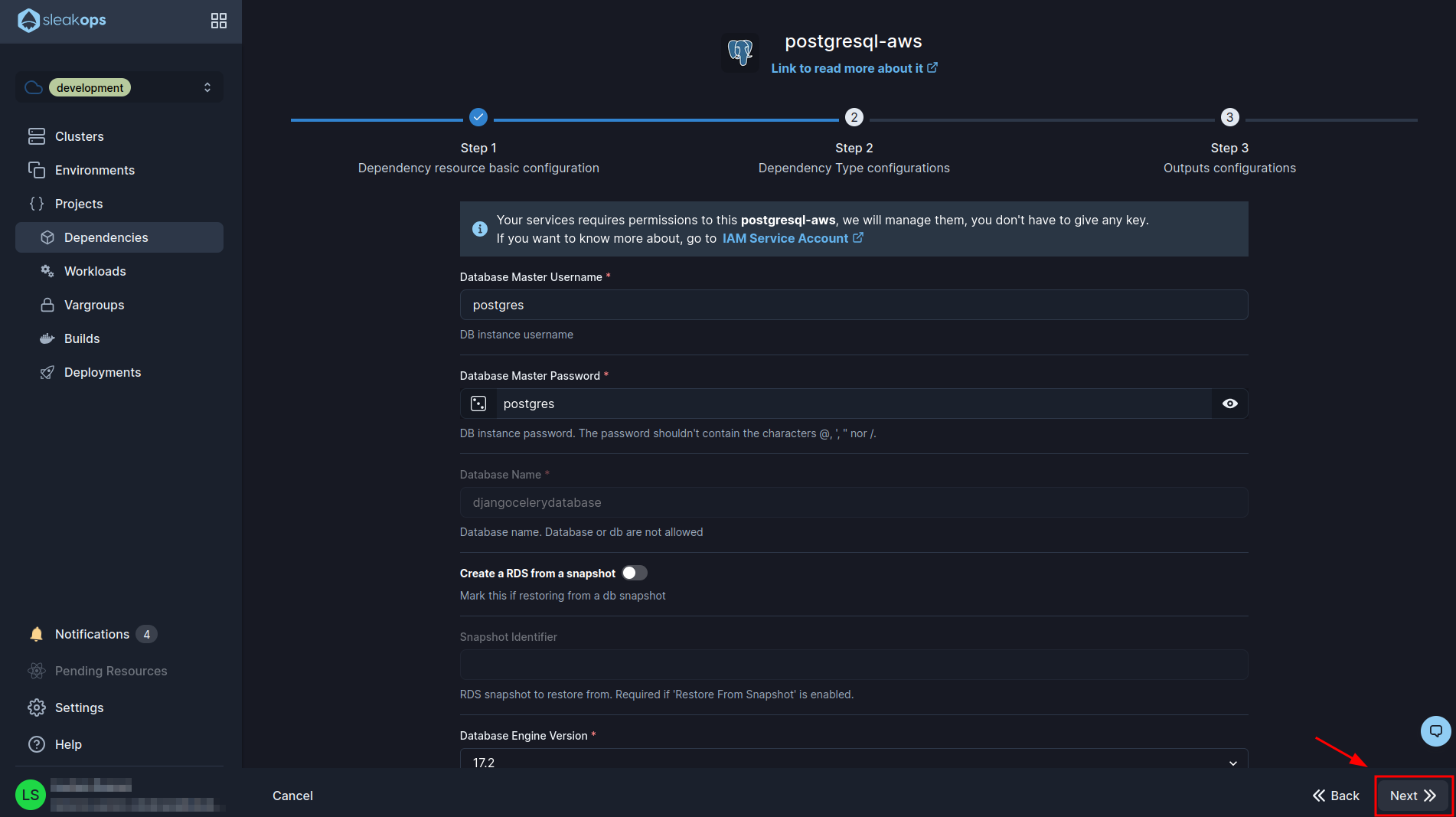Click the Pending Resources atom icon
The width and height of the screenshot is (1456, 817).
tap(37, 671)
